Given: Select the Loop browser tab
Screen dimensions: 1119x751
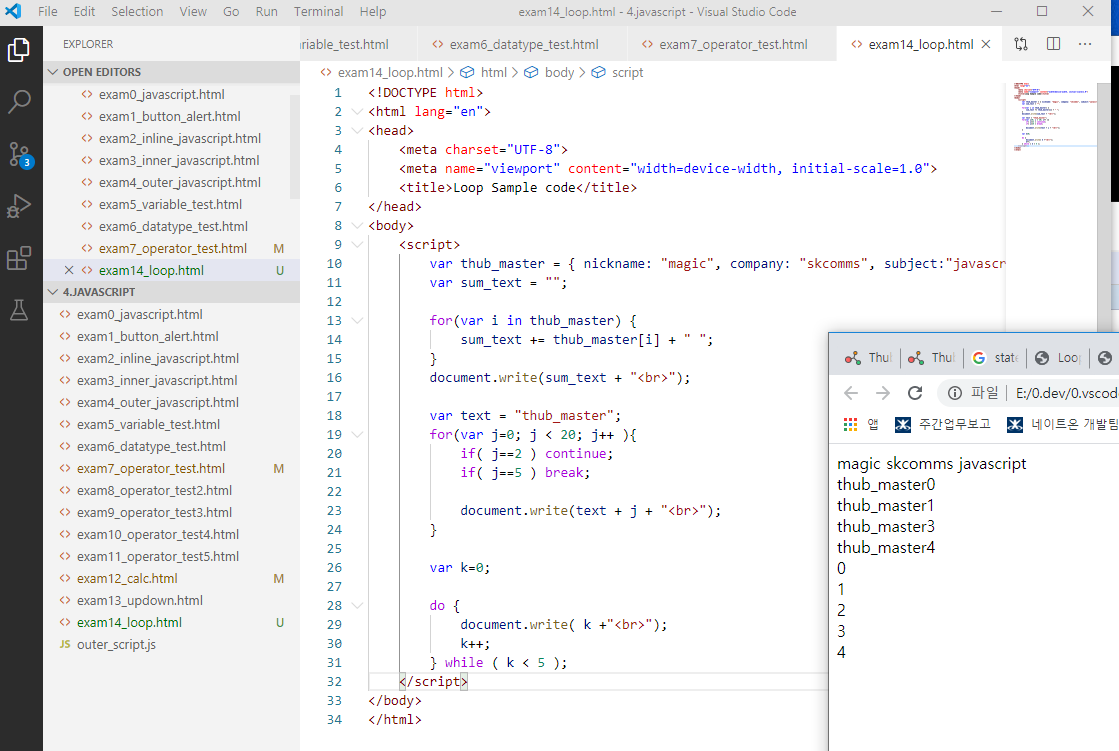Looking at the screenshot, I should (x=1059, y=358).
